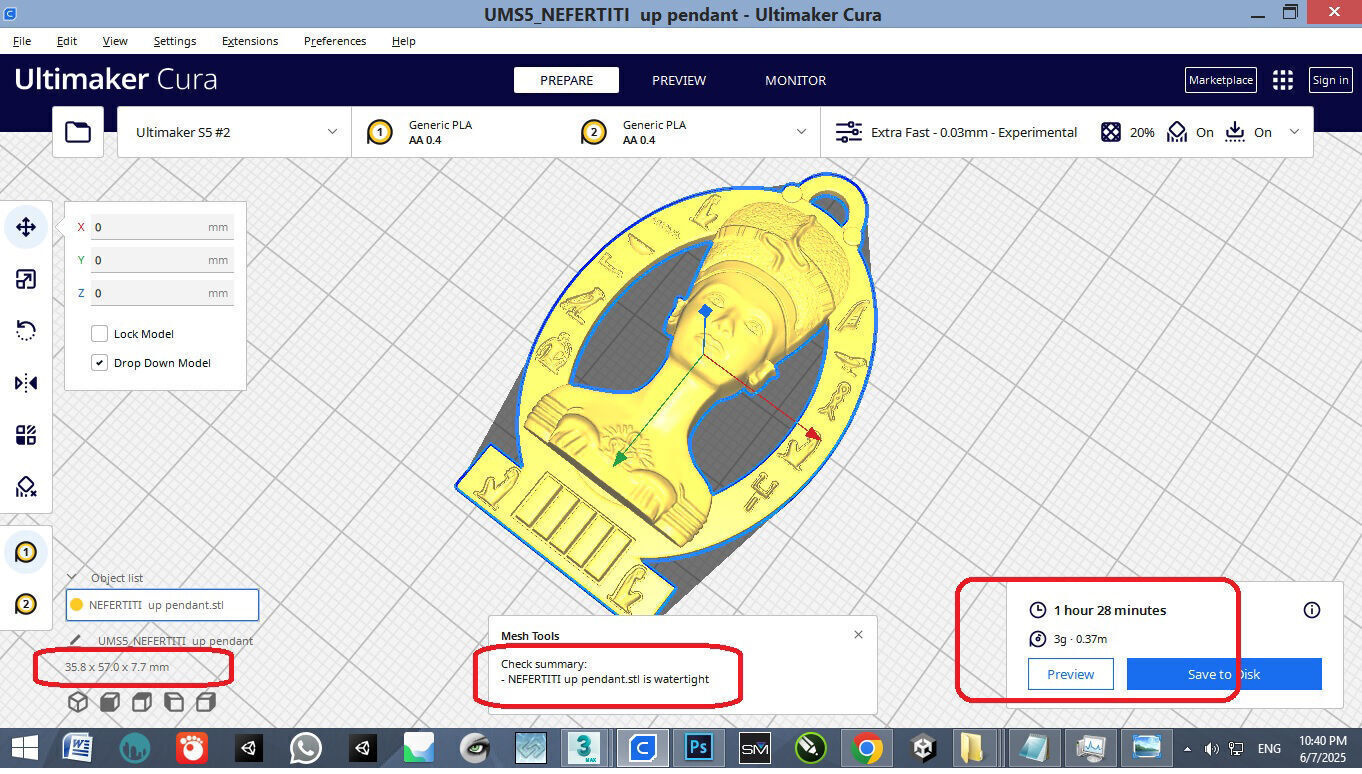Switch to the PREPARE stage tab

click(566, 80)
